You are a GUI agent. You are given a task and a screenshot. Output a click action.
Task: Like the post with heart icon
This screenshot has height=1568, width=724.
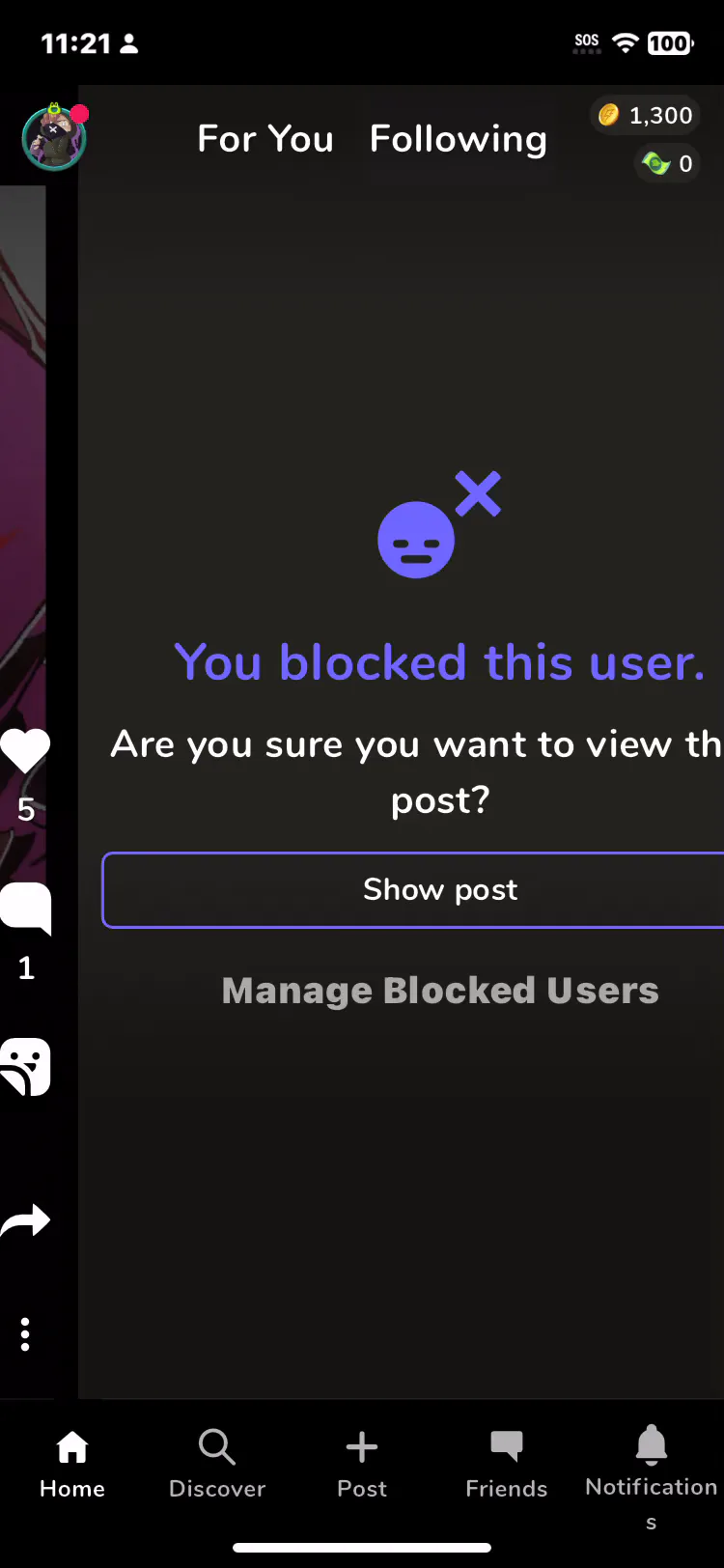(x=25, y=750)
